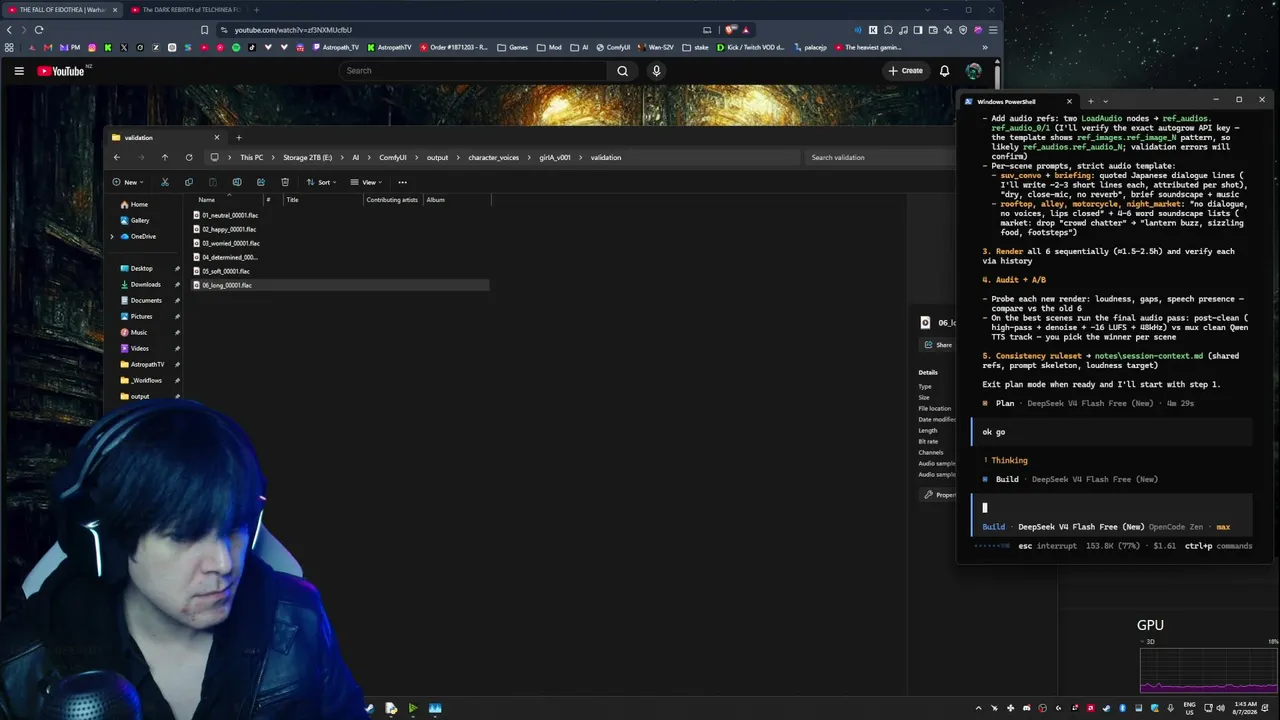The height and width of the screenshot is (720, 1280).
Task: Open the Games bookmark folder
Action: 513,47
